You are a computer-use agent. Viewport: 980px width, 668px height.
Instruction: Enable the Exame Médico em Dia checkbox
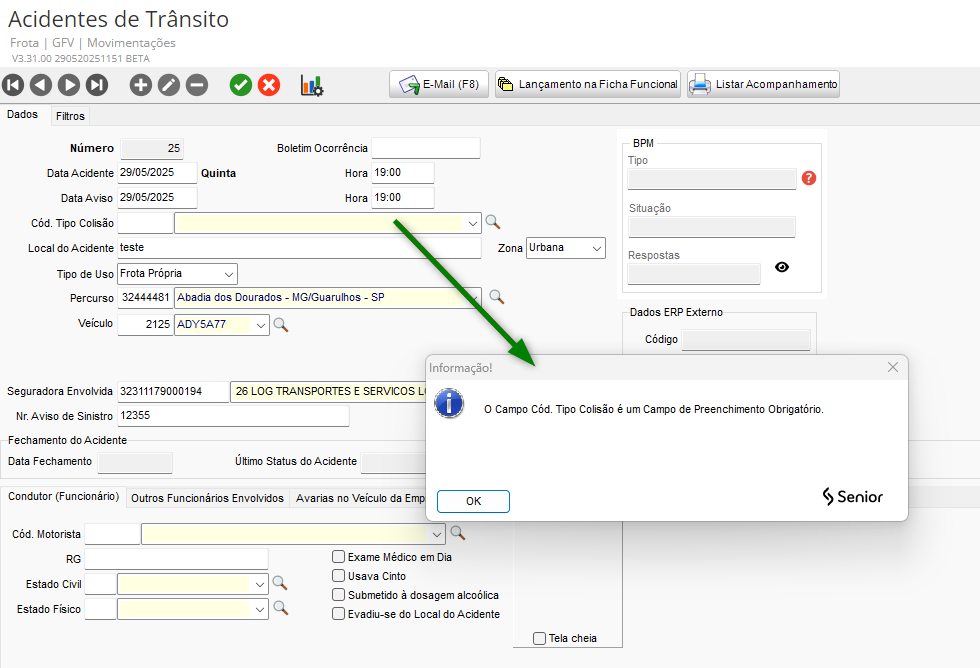[x=339, y=557]
